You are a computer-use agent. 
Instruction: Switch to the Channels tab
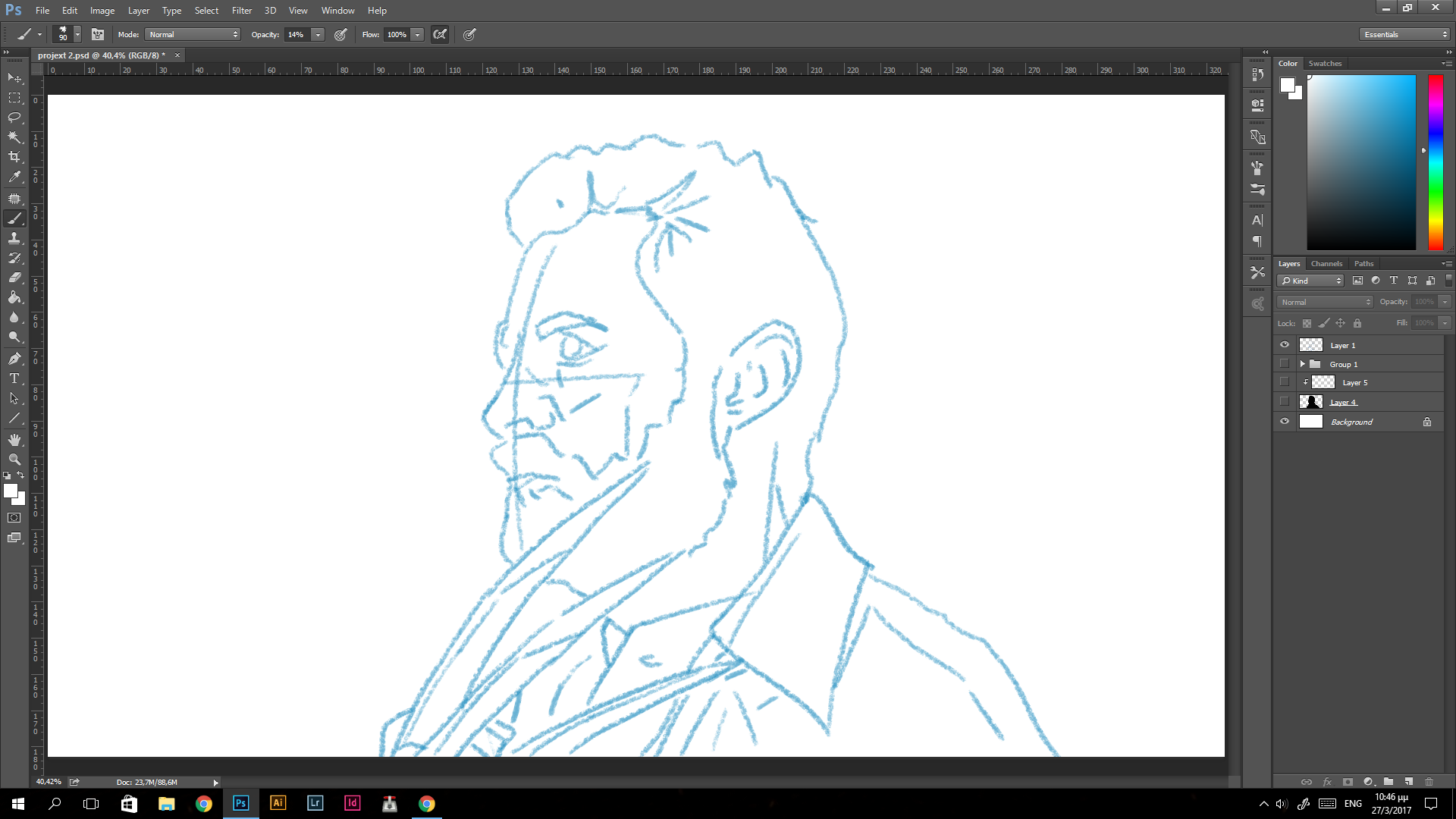[1326, 263]
